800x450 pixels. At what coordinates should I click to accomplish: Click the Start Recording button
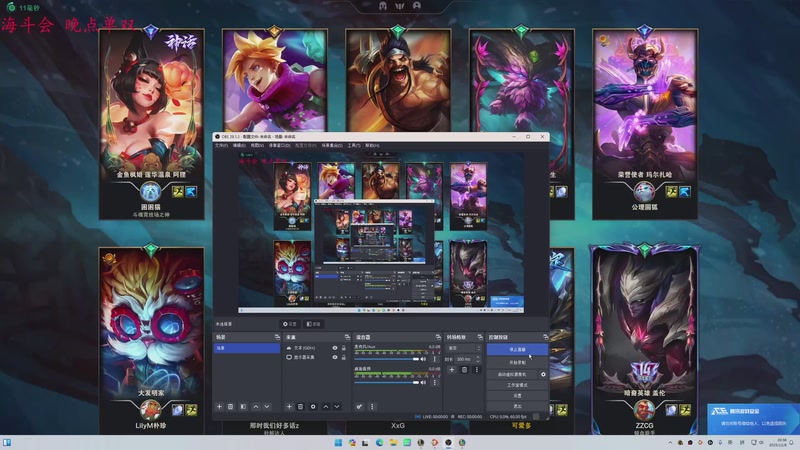517,362
